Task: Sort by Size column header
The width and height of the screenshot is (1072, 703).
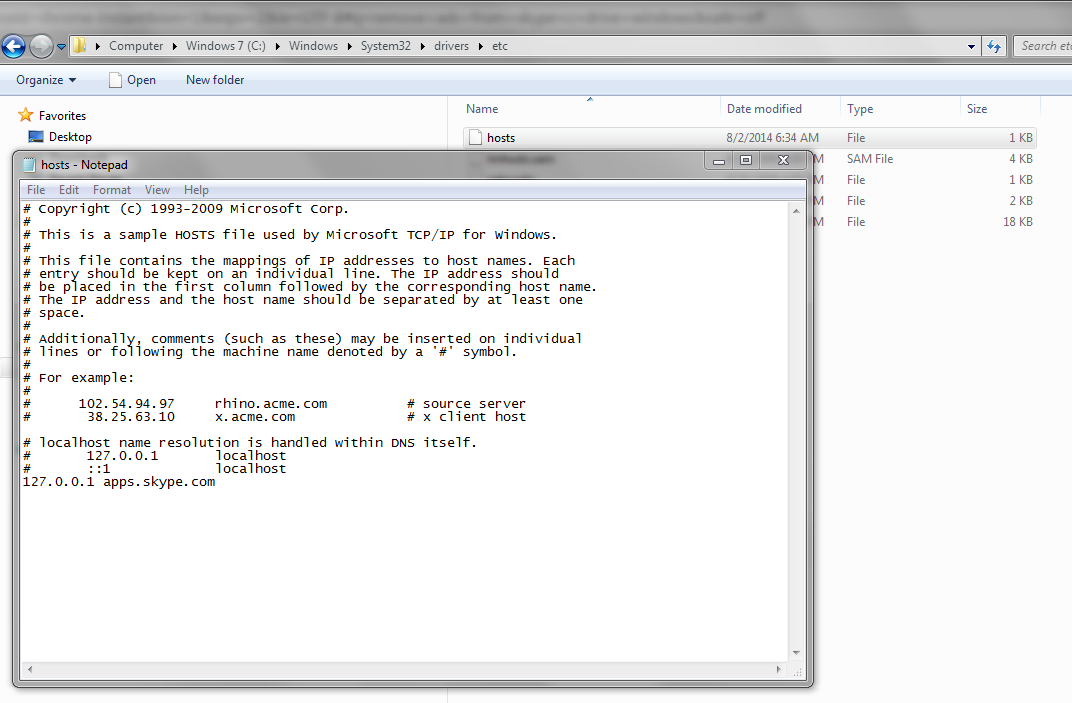Action: pos(976,109)
